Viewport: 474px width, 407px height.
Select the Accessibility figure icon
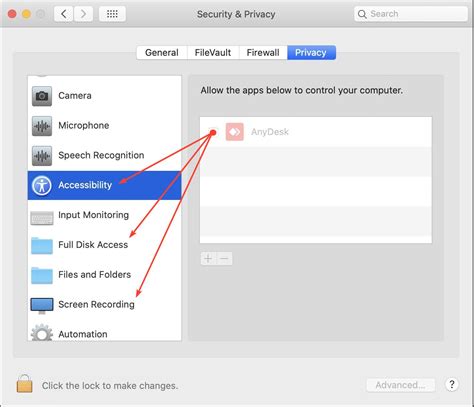[42, 185]
